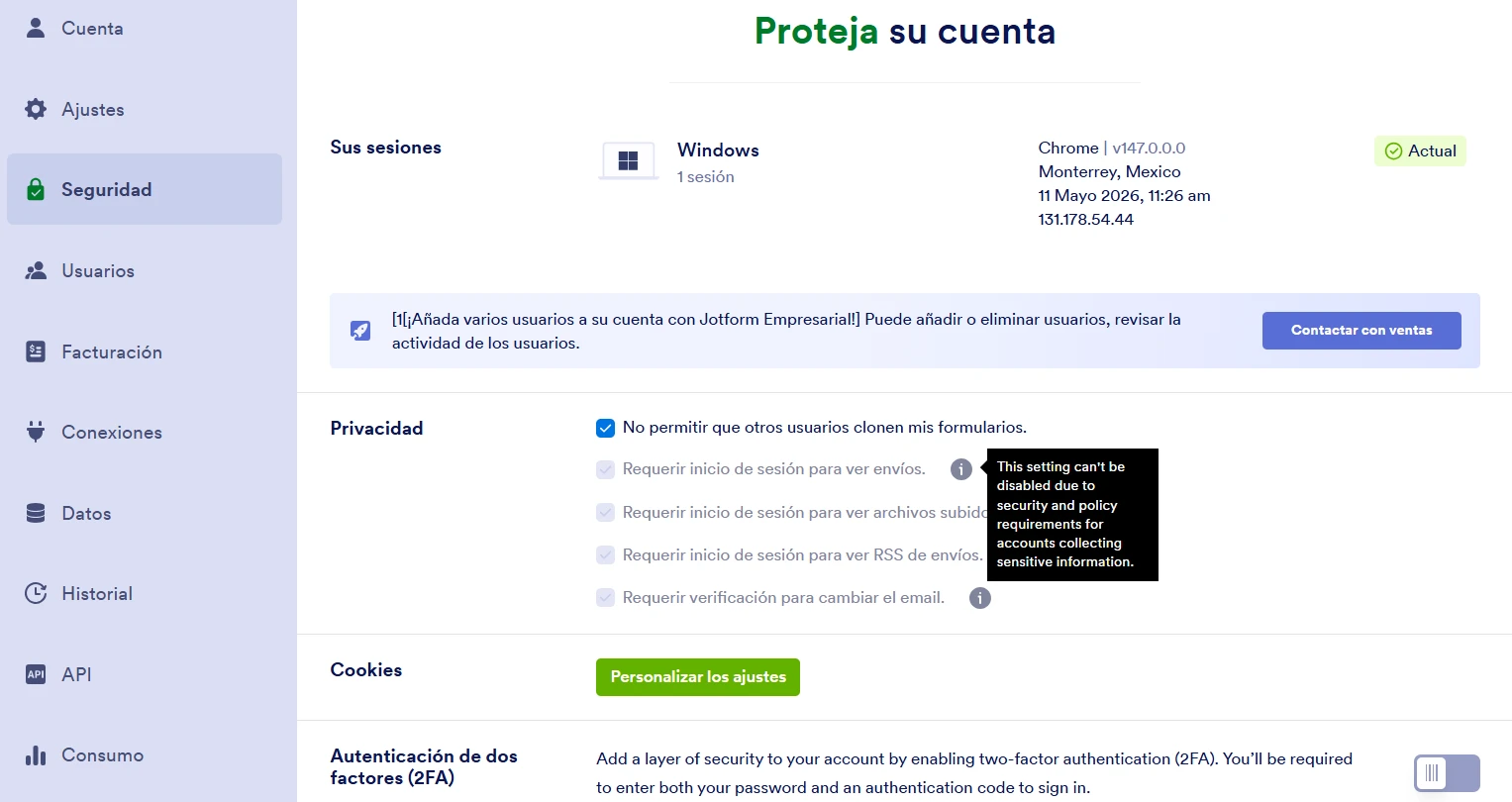Open the Cuenta section

pyautogui.click(x=145, y=28)
